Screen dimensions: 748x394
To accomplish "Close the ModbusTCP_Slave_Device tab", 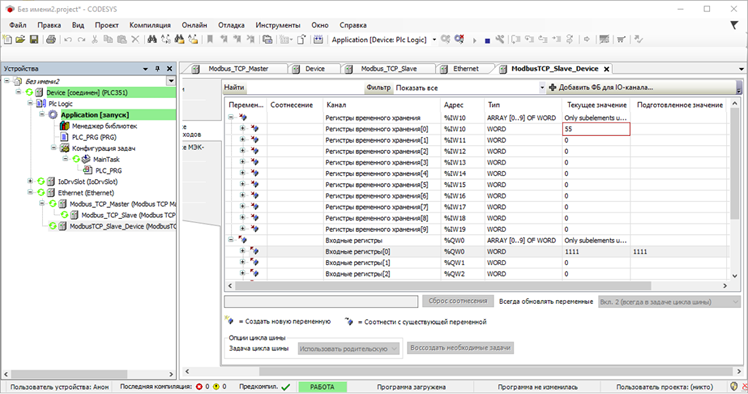I will [606, 69].
